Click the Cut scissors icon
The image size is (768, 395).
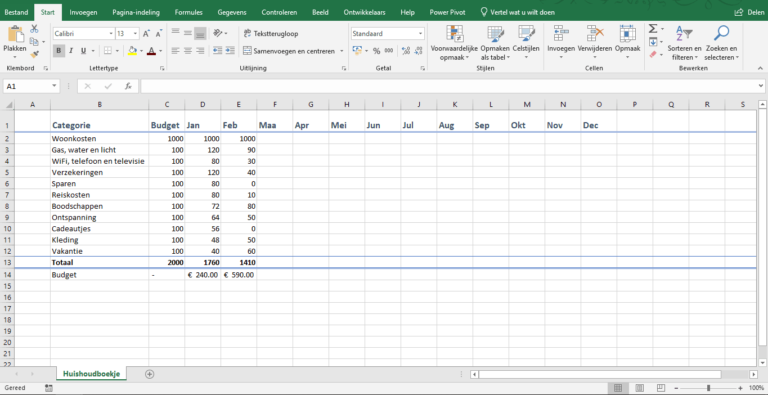click(34, 29)
